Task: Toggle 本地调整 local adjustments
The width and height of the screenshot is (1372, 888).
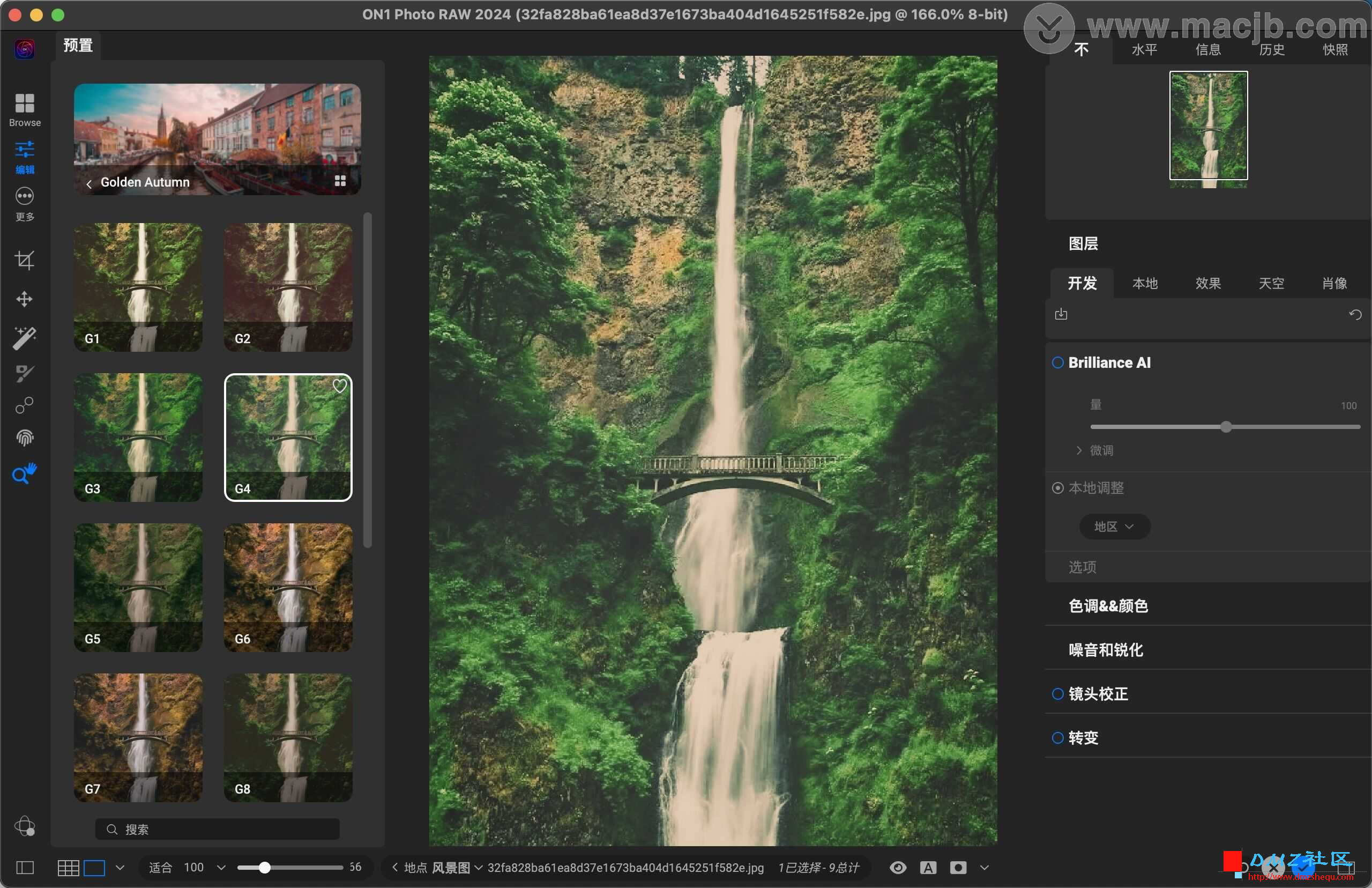Action: 1057,488
